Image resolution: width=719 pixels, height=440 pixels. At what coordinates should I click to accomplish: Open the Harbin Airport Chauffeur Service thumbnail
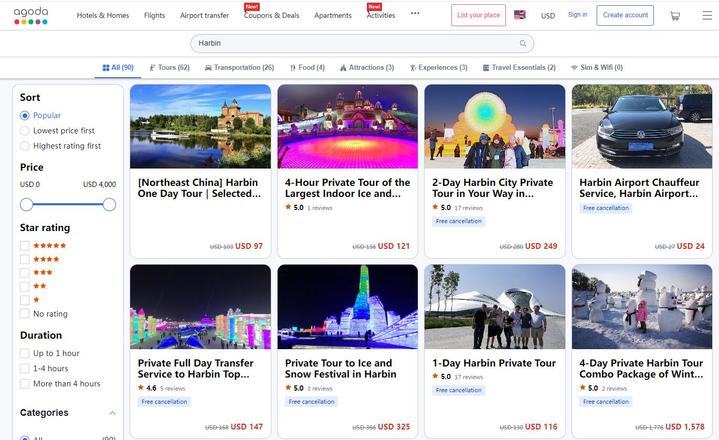click(x=641, y=125)
